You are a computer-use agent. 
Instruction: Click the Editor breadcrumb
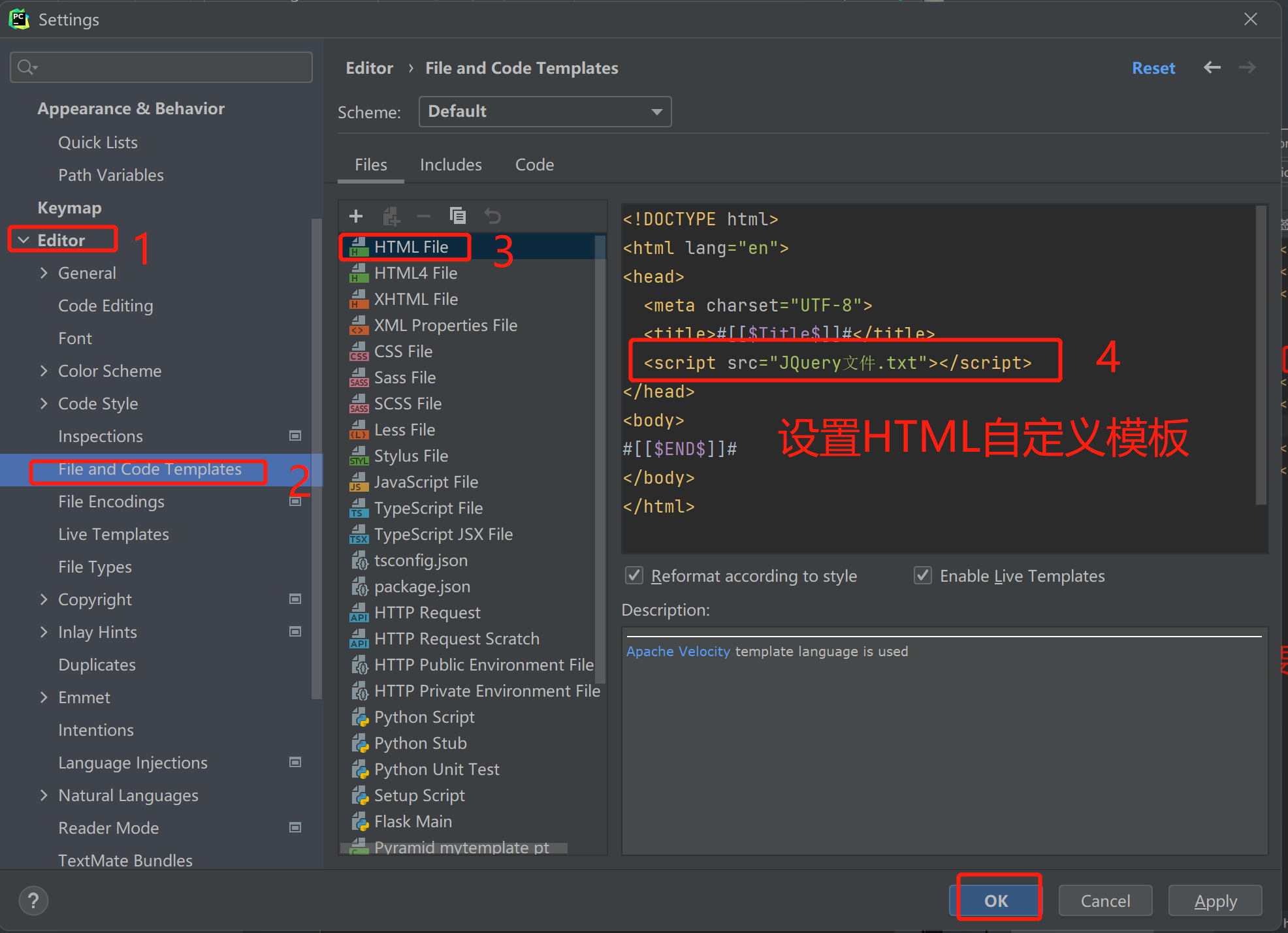[x=370, y=68]
